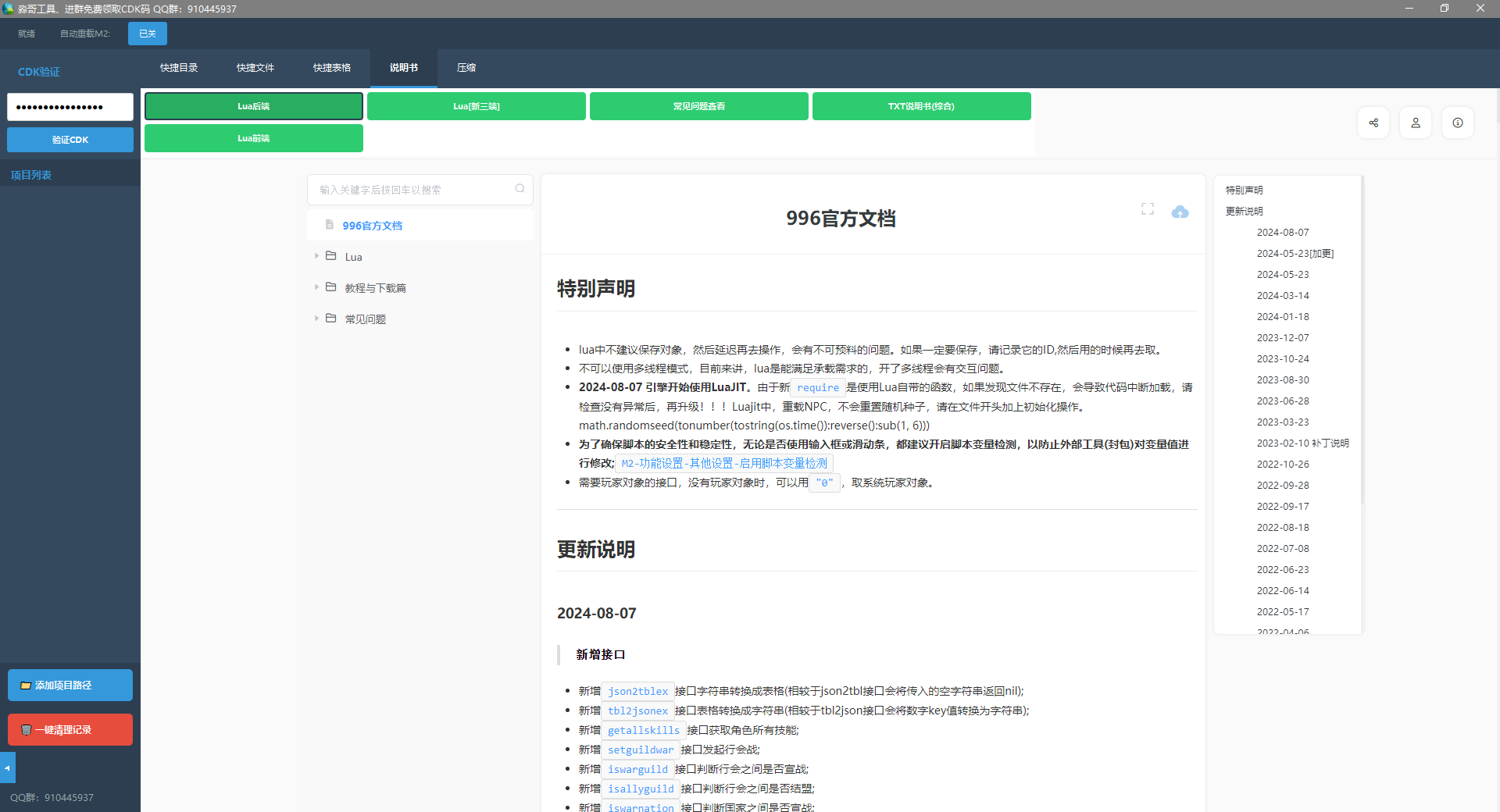Open the info icon at top right

point(1457,123)
